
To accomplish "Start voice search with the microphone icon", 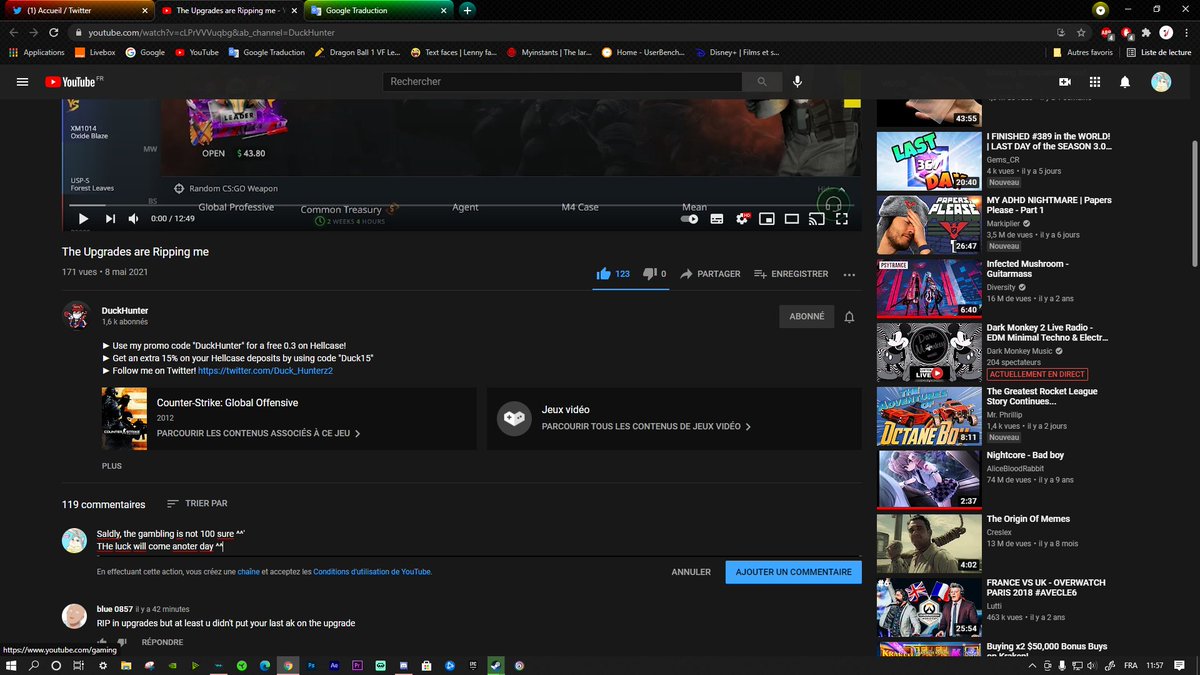I will [x=798, y=82].
